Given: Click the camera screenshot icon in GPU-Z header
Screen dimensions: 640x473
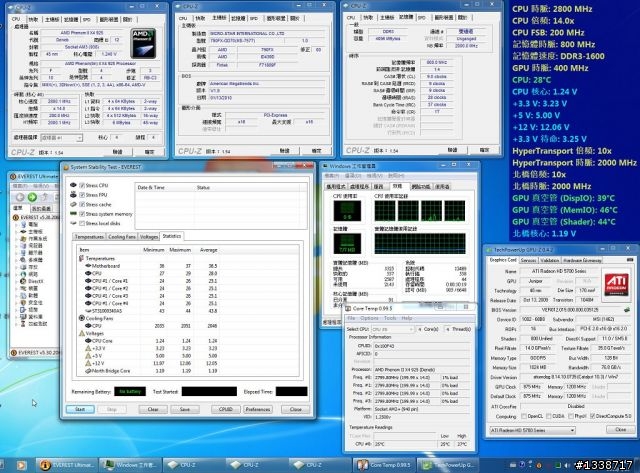Looking at the screenshot, I should coord(630,260).
